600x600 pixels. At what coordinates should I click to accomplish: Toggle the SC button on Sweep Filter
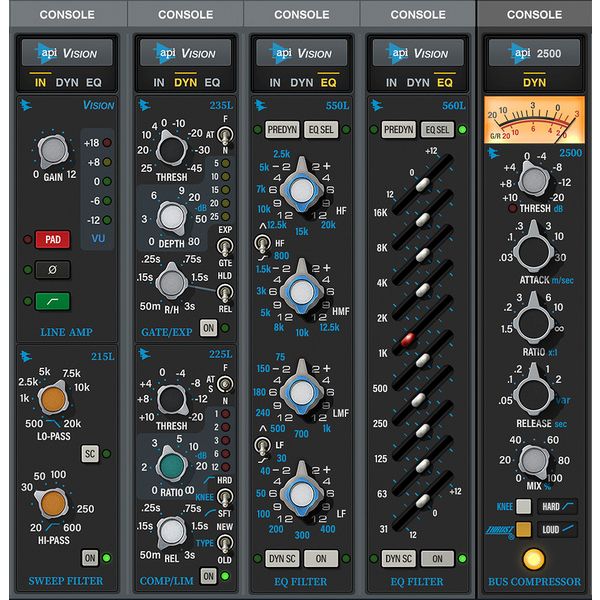90,454
